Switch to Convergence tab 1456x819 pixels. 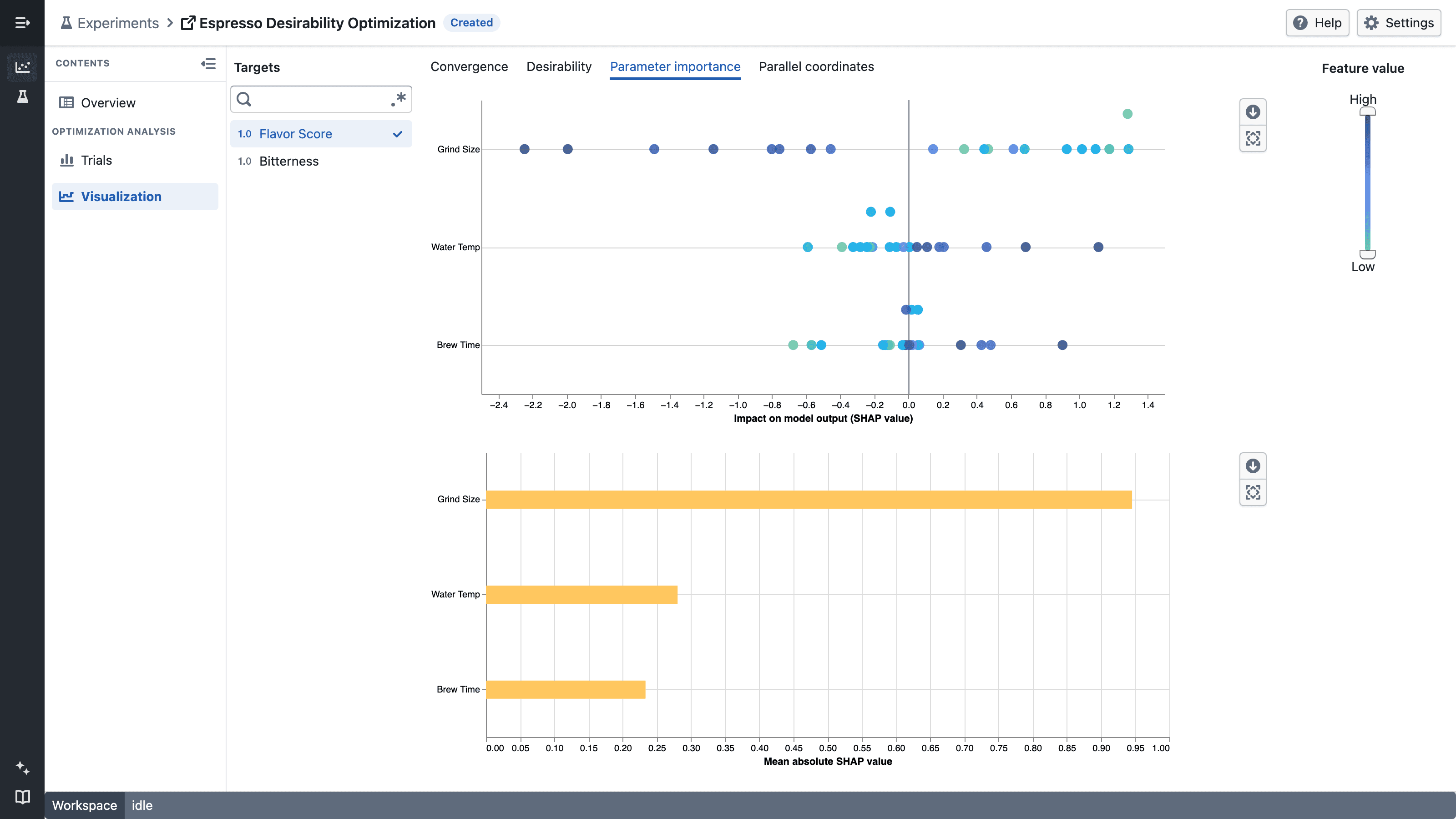click(x=469, y=67)
